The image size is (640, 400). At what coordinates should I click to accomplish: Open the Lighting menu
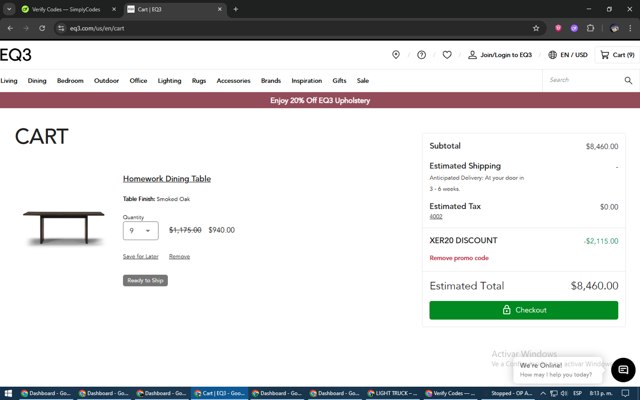tap(169, 81)
